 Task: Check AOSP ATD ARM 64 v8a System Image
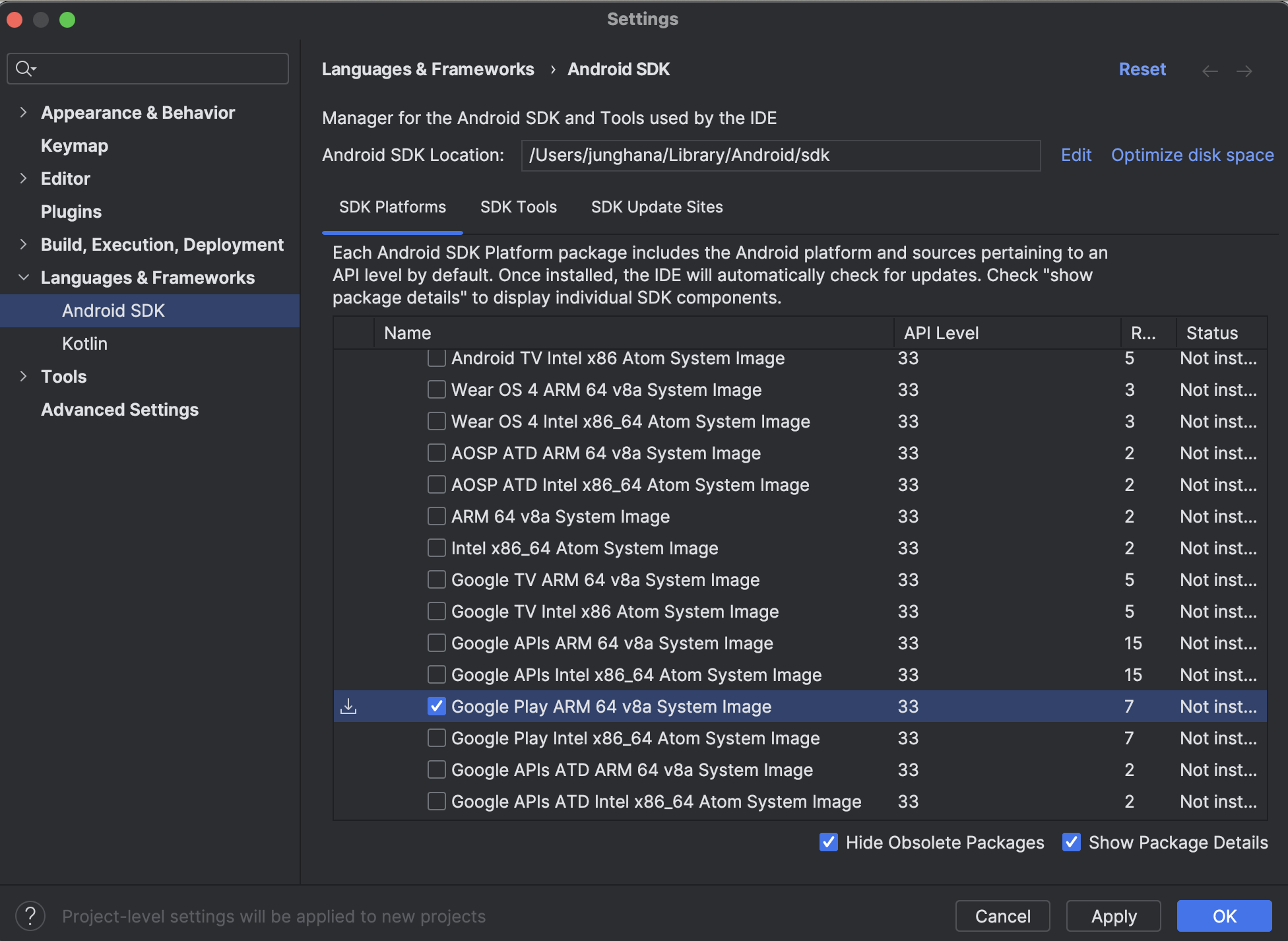click(x=436, y=453)
